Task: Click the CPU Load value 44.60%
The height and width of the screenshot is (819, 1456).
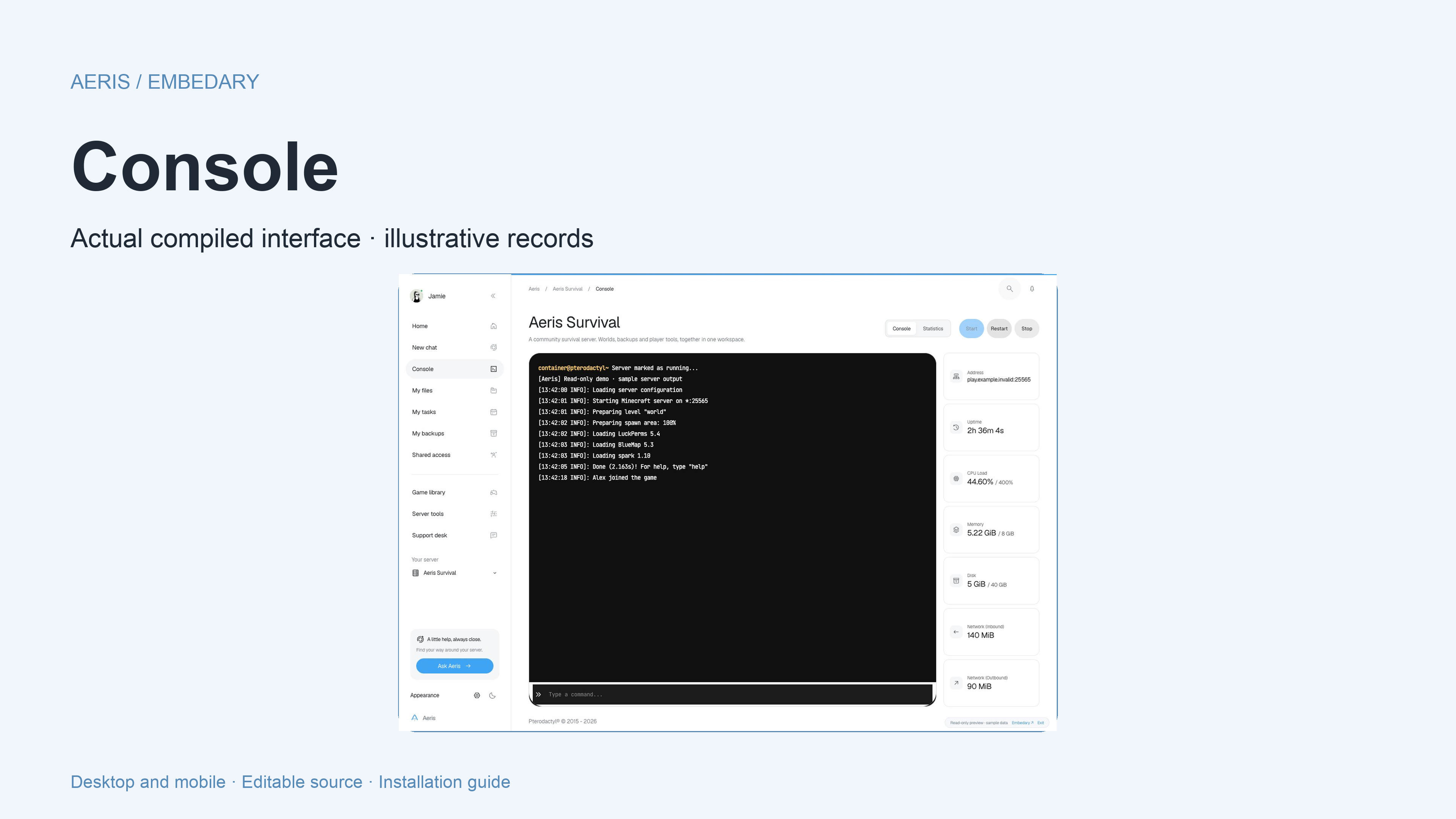Action: coord(979,482)
